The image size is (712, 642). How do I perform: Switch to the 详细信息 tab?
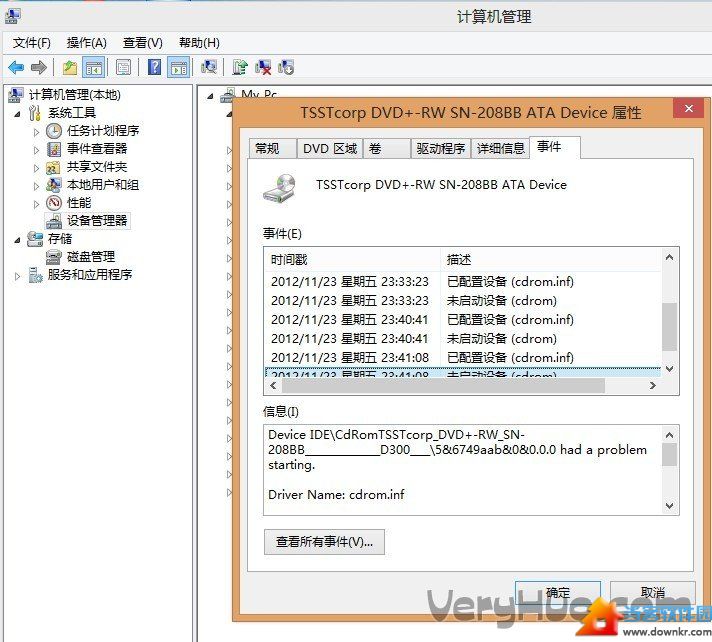coord(500,148)
